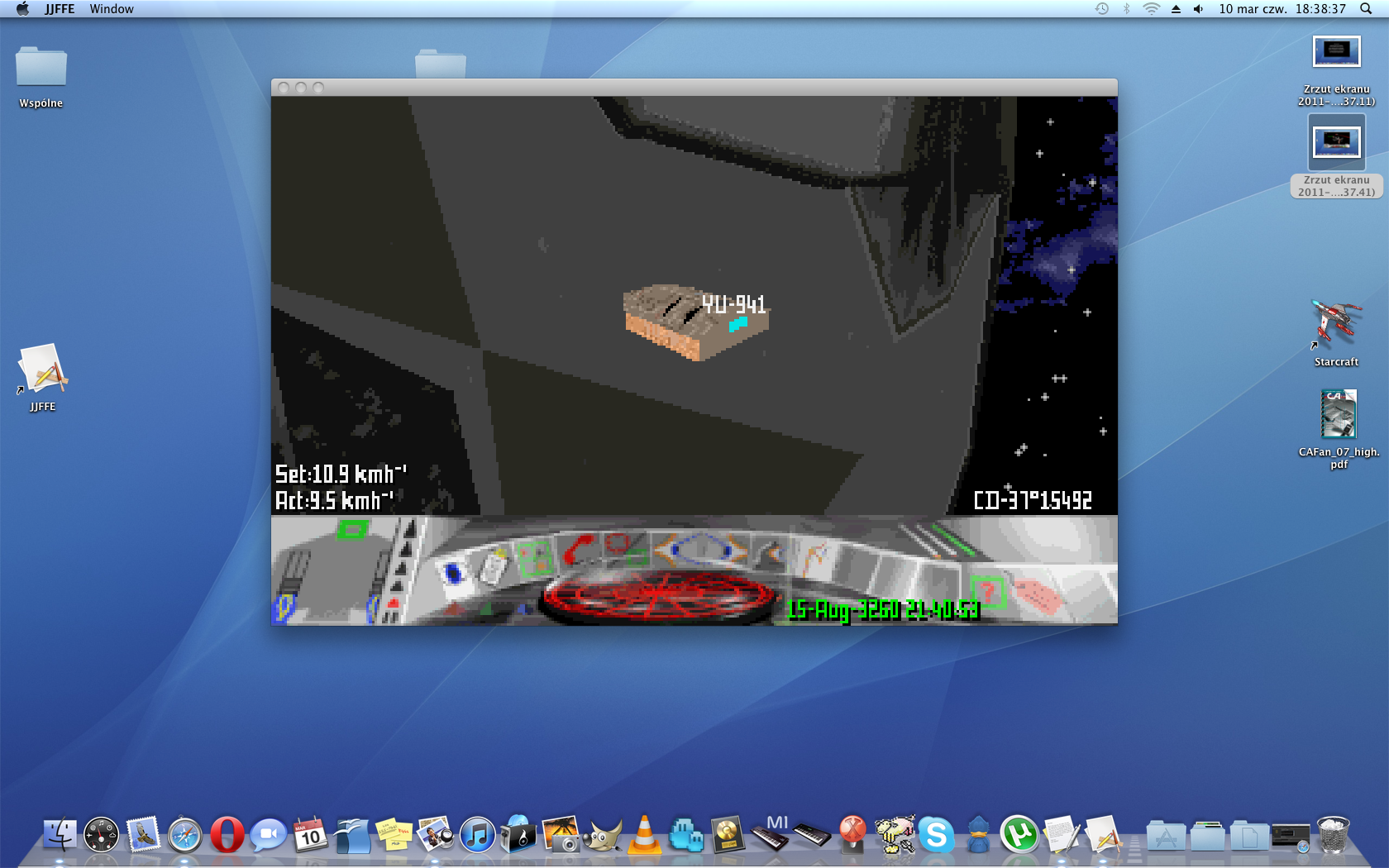Click the Wi-Fi status icon
Viewport: 1389px width, 868px height.
coord(1151,9)
